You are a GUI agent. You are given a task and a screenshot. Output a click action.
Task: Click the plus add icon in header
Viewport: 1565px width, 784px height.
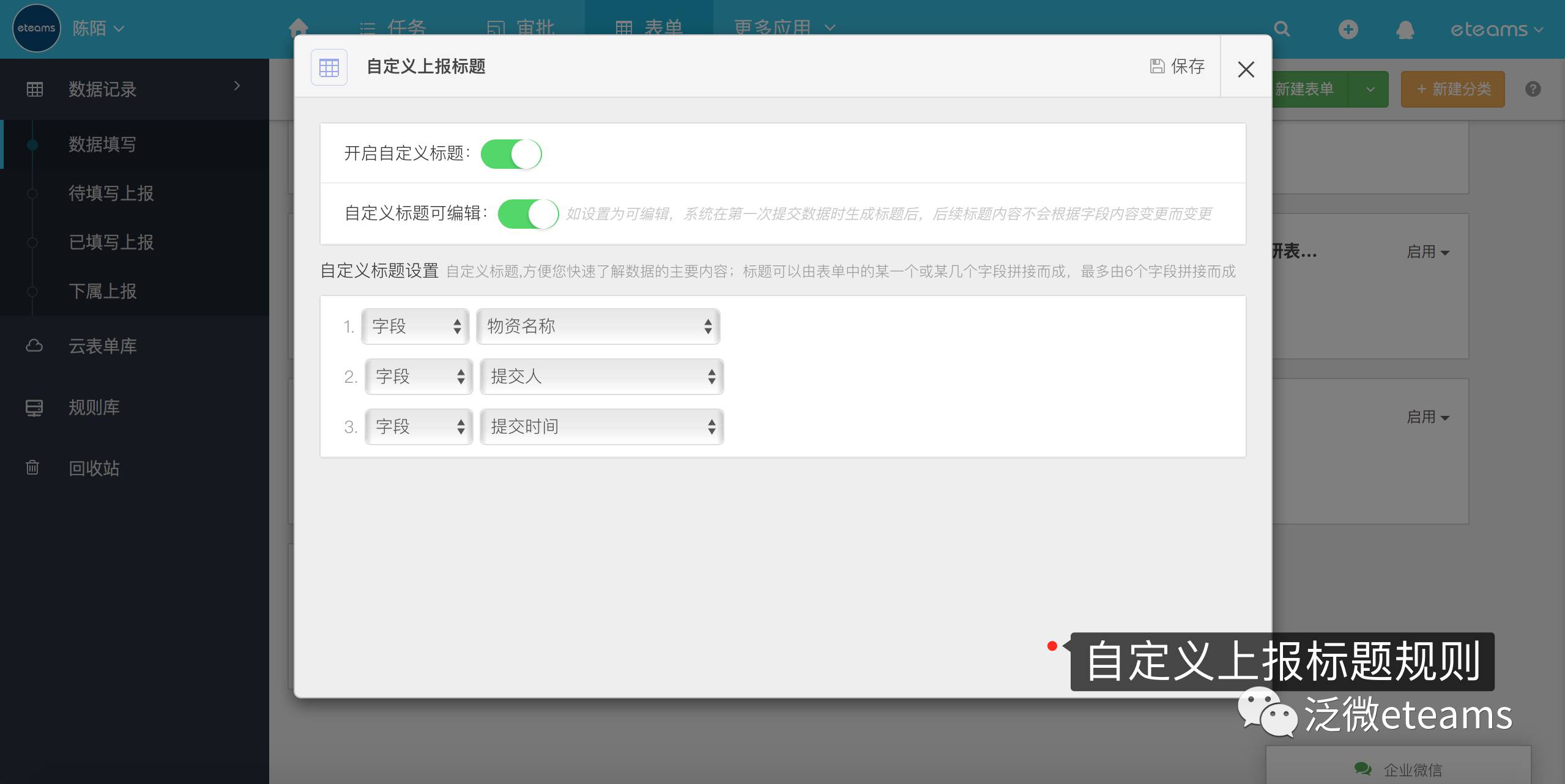tap(1348, 29)
